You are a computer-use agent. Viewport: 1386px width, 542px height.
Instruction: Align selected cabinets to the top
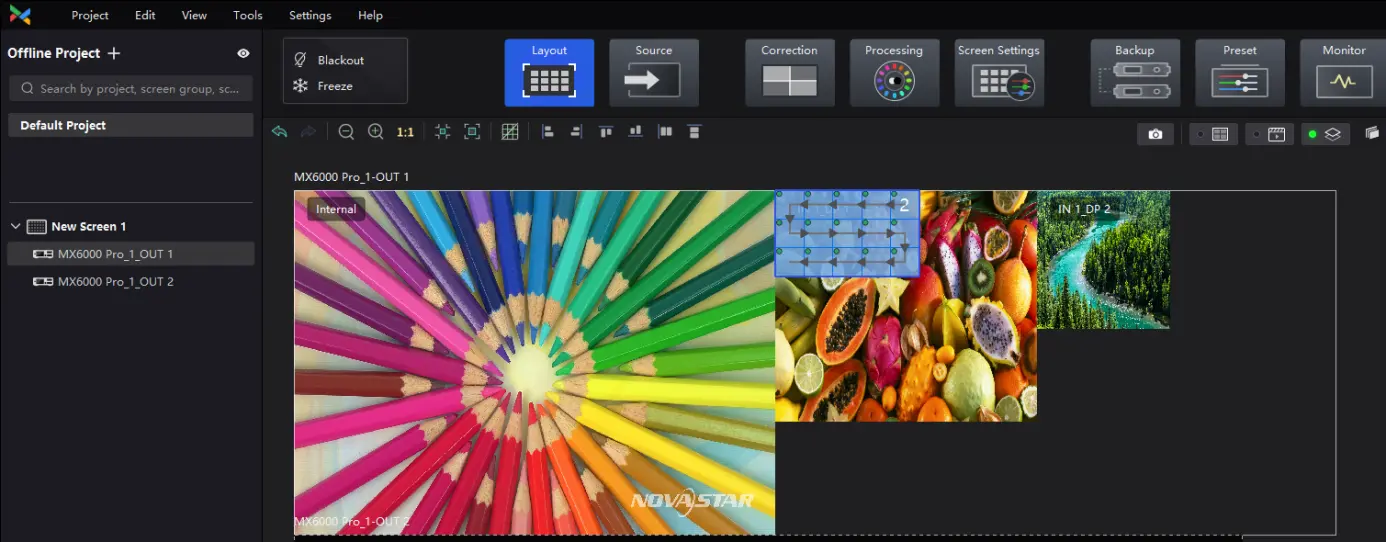(x=605, y=132)
